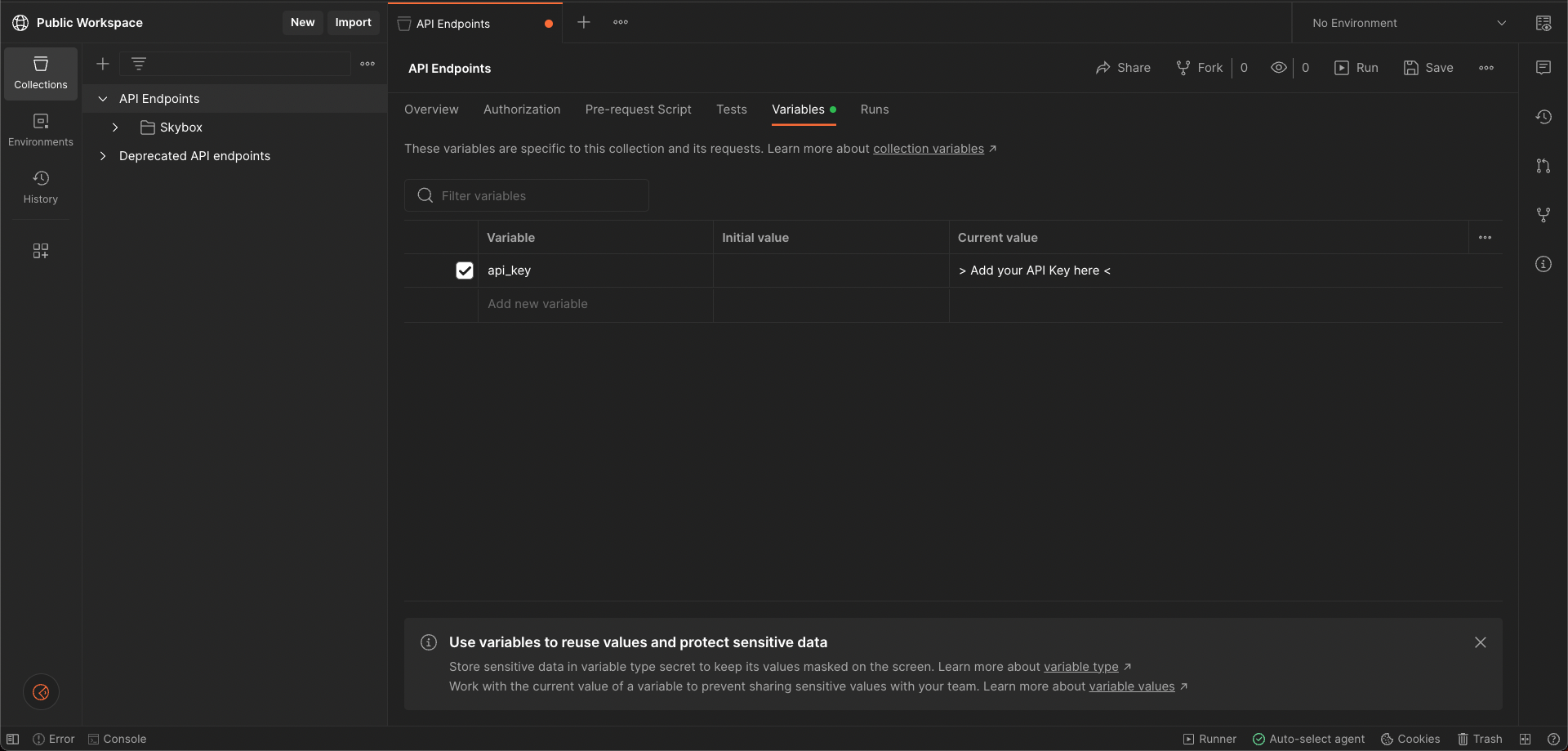Show collection Info from right sidebar
The width and height of the screenshot is (1568, 751).
click(1543, 264)
